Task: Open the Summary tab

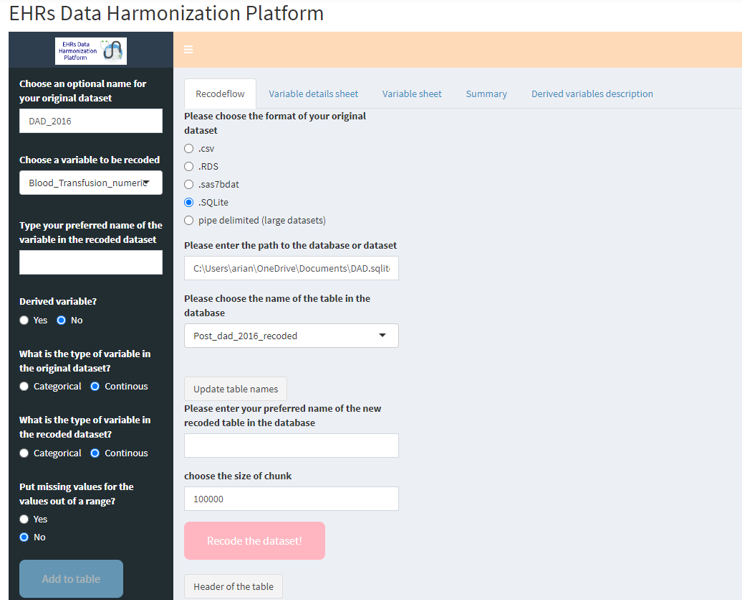Action: click(486, 94)
